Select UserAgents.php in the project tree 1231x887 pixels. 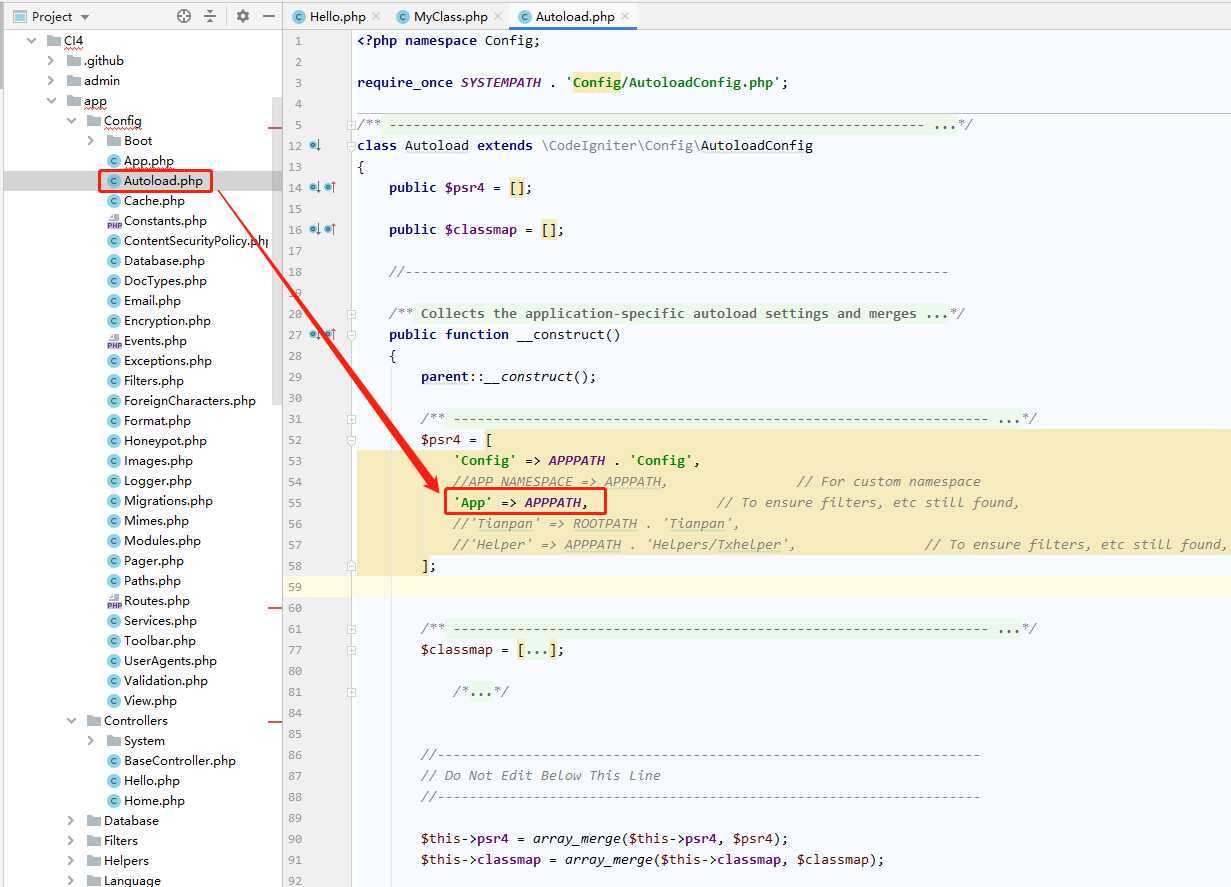170,661
